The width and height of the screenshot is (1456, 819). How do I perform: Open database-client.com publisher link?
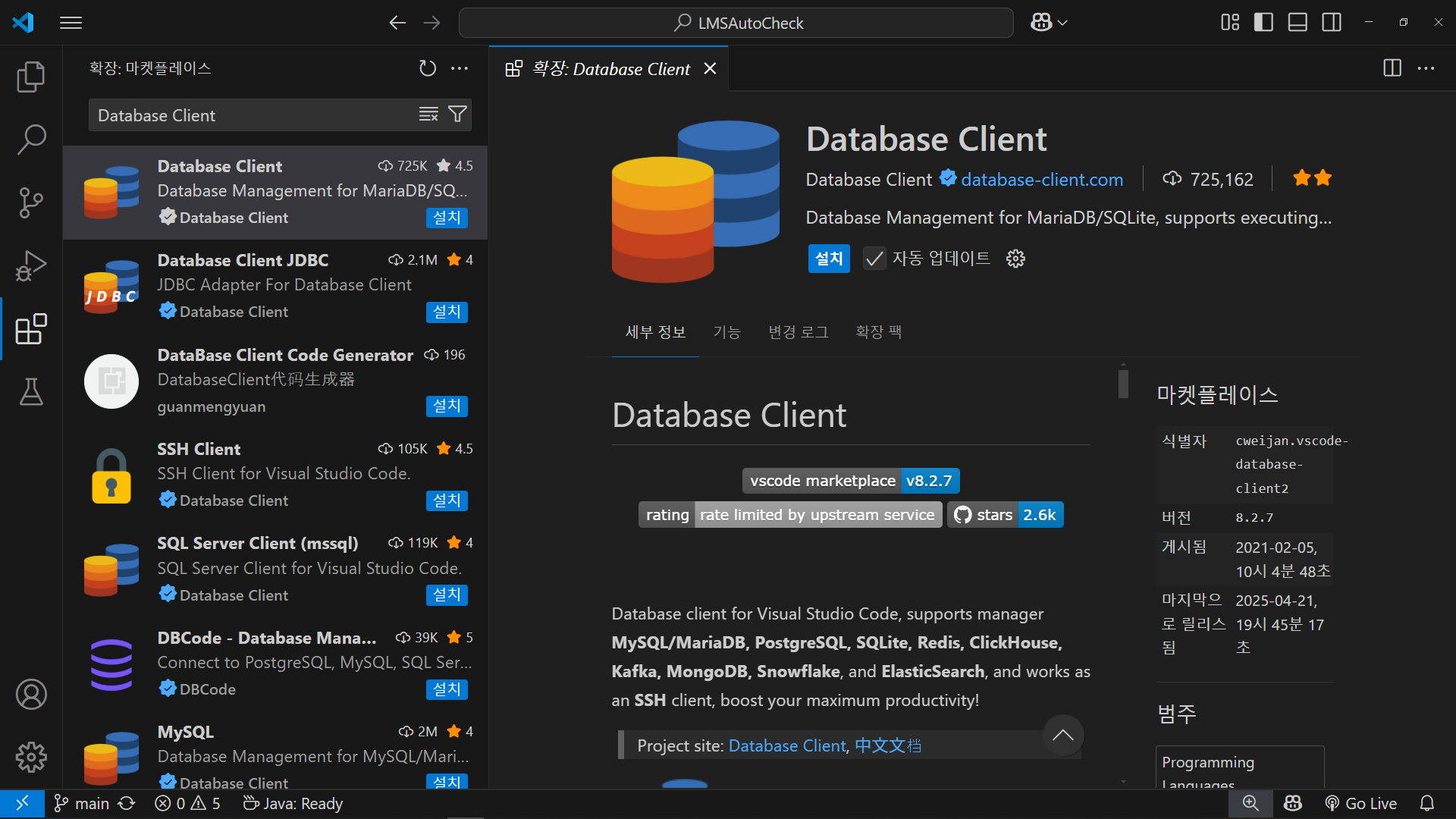(1042, 180)
